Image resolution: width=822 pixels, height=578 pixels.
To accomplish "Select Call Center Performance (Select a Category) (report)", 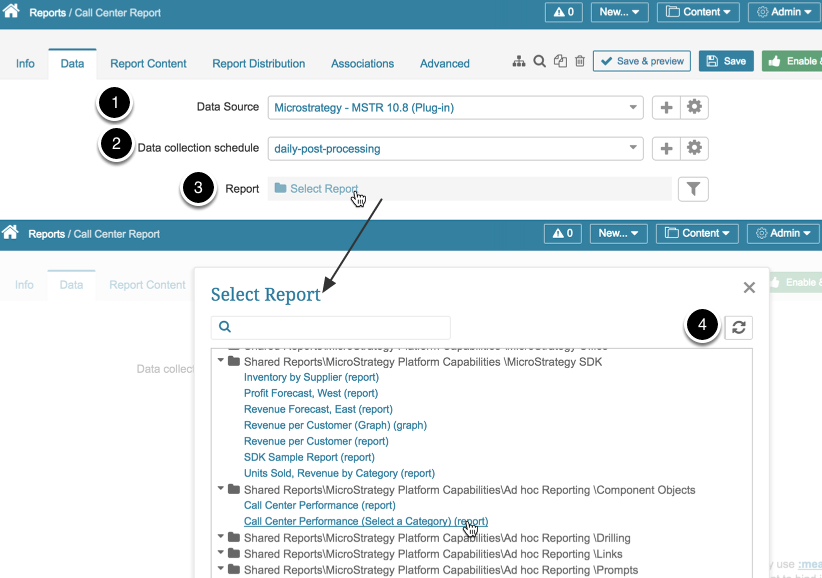I will click(366, 521).
